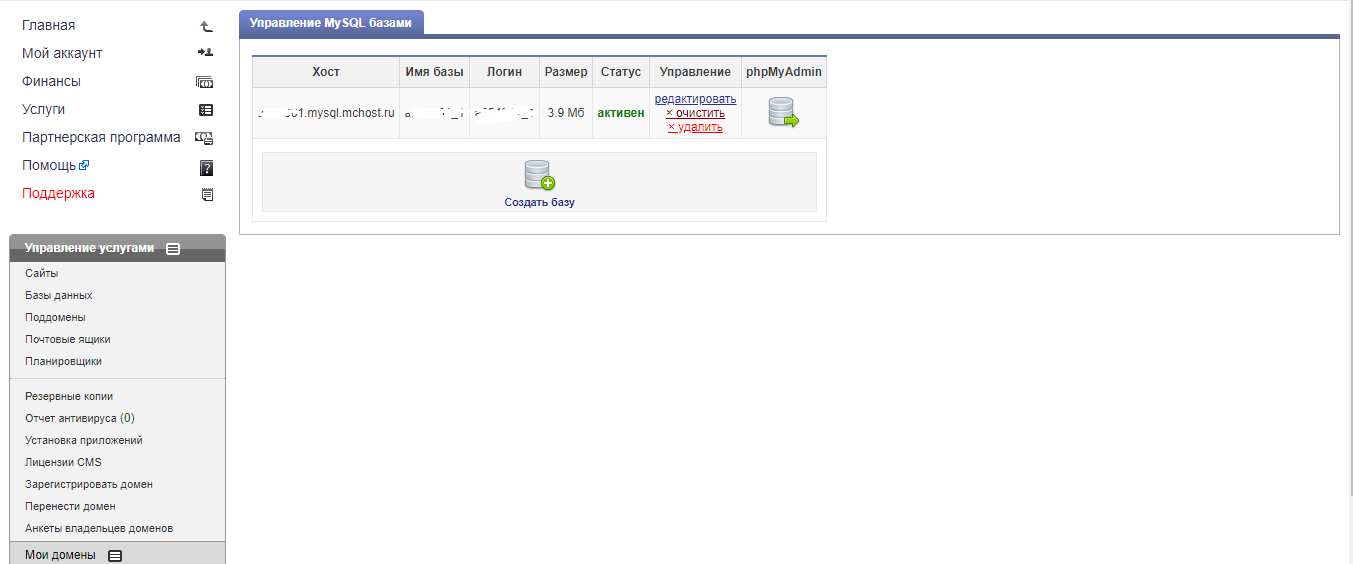The width and height of the screenshot is (1353, 564).
Task: Click the Поддержка notepad icon
Action: point(207,194)
